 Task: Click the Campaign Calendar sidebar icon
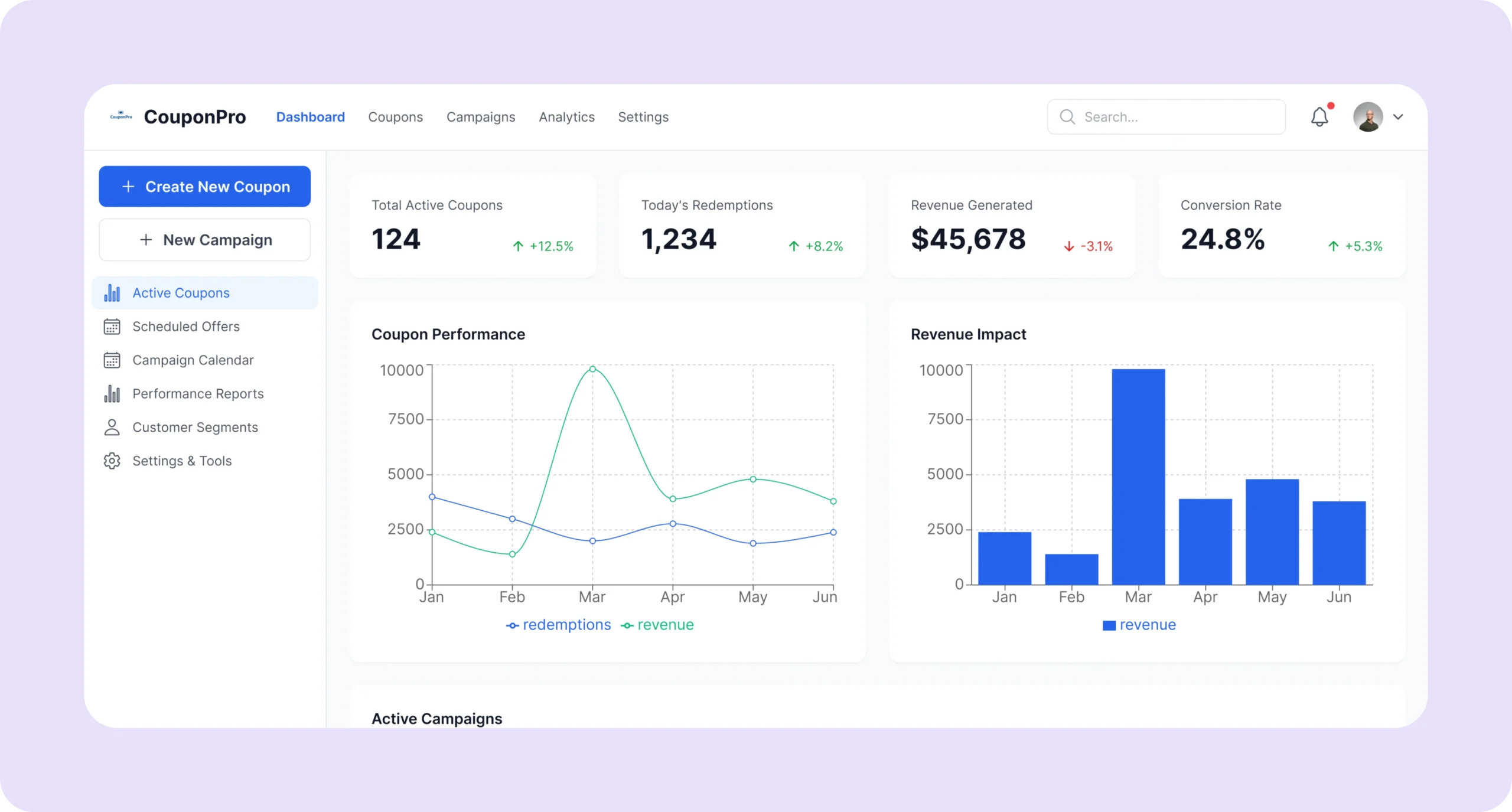coord(112,360)
